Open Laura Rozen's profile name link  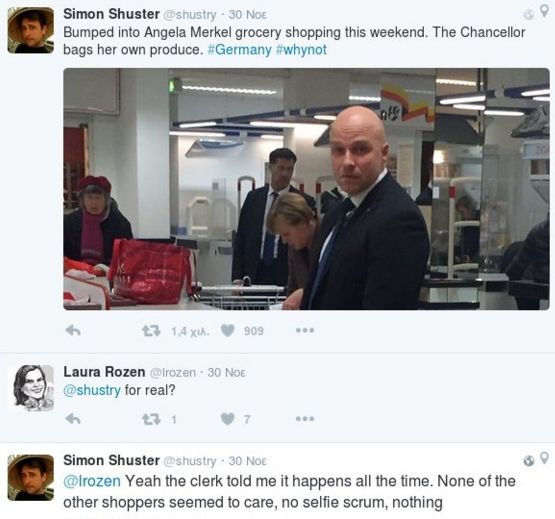tap(104, 372)
